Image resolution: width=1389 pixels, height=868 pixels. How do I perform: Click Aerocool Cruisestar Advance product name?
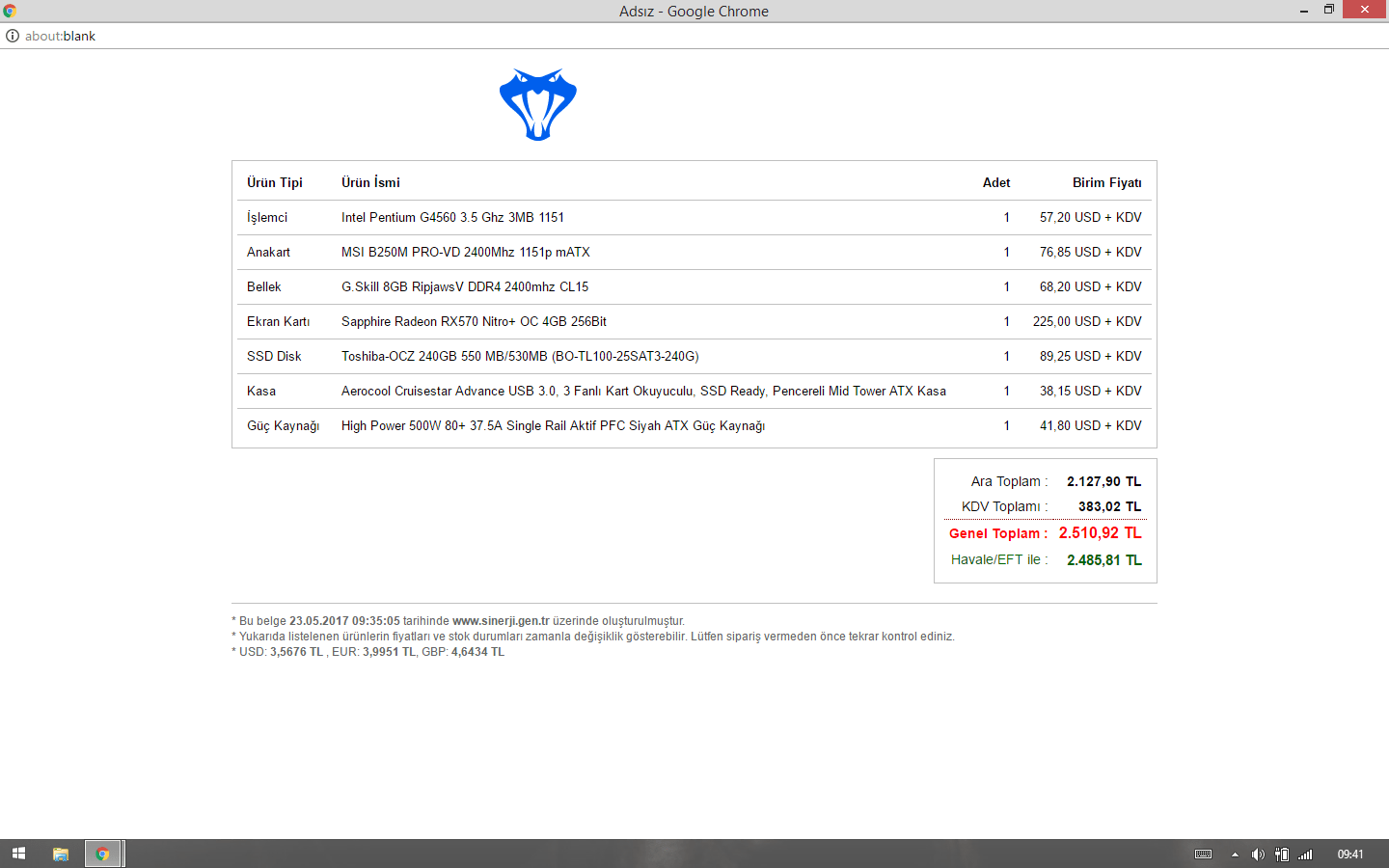tap(643, 391)
